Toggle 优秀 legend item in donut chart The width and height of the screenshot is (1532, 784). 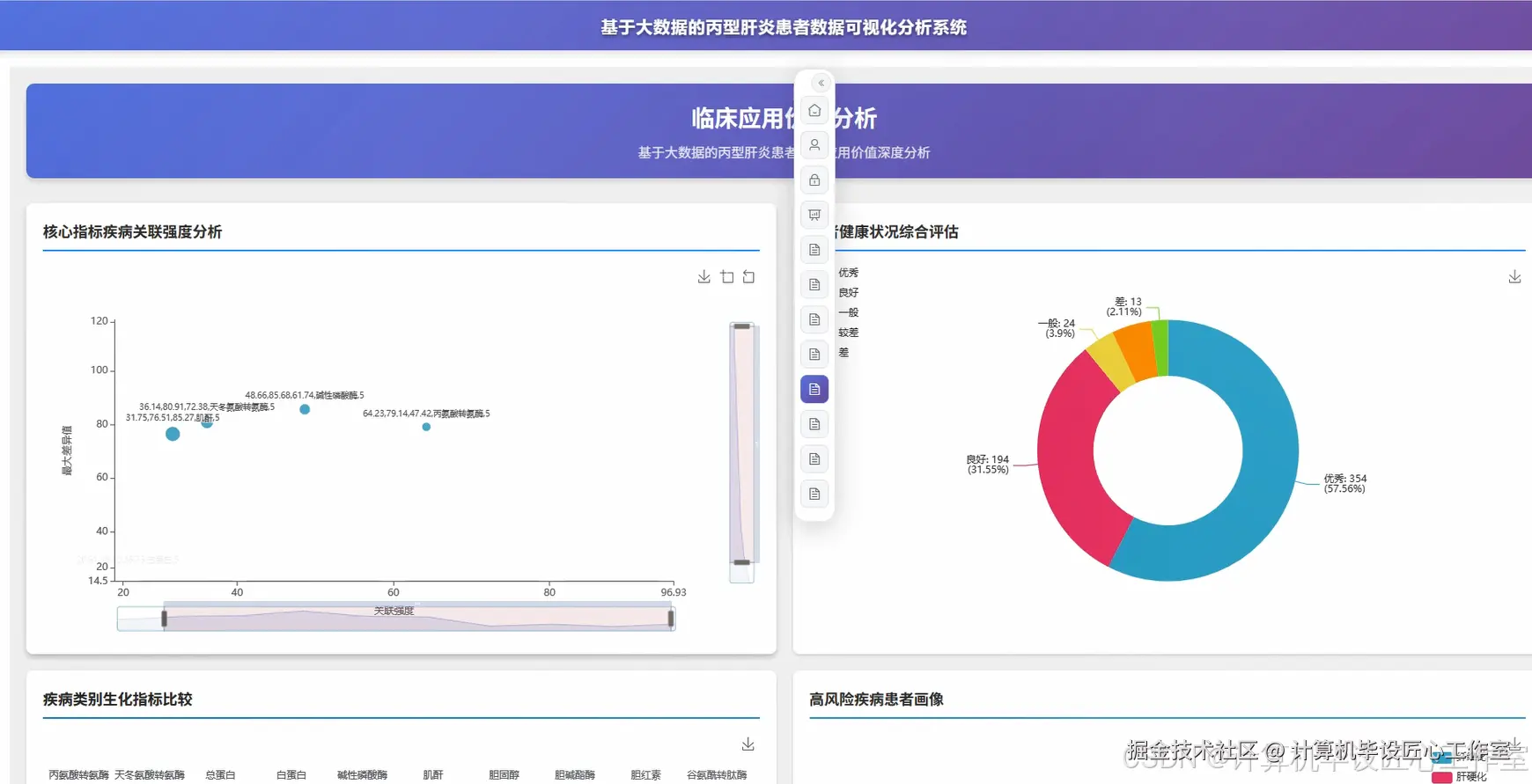(x=848, y=273)
